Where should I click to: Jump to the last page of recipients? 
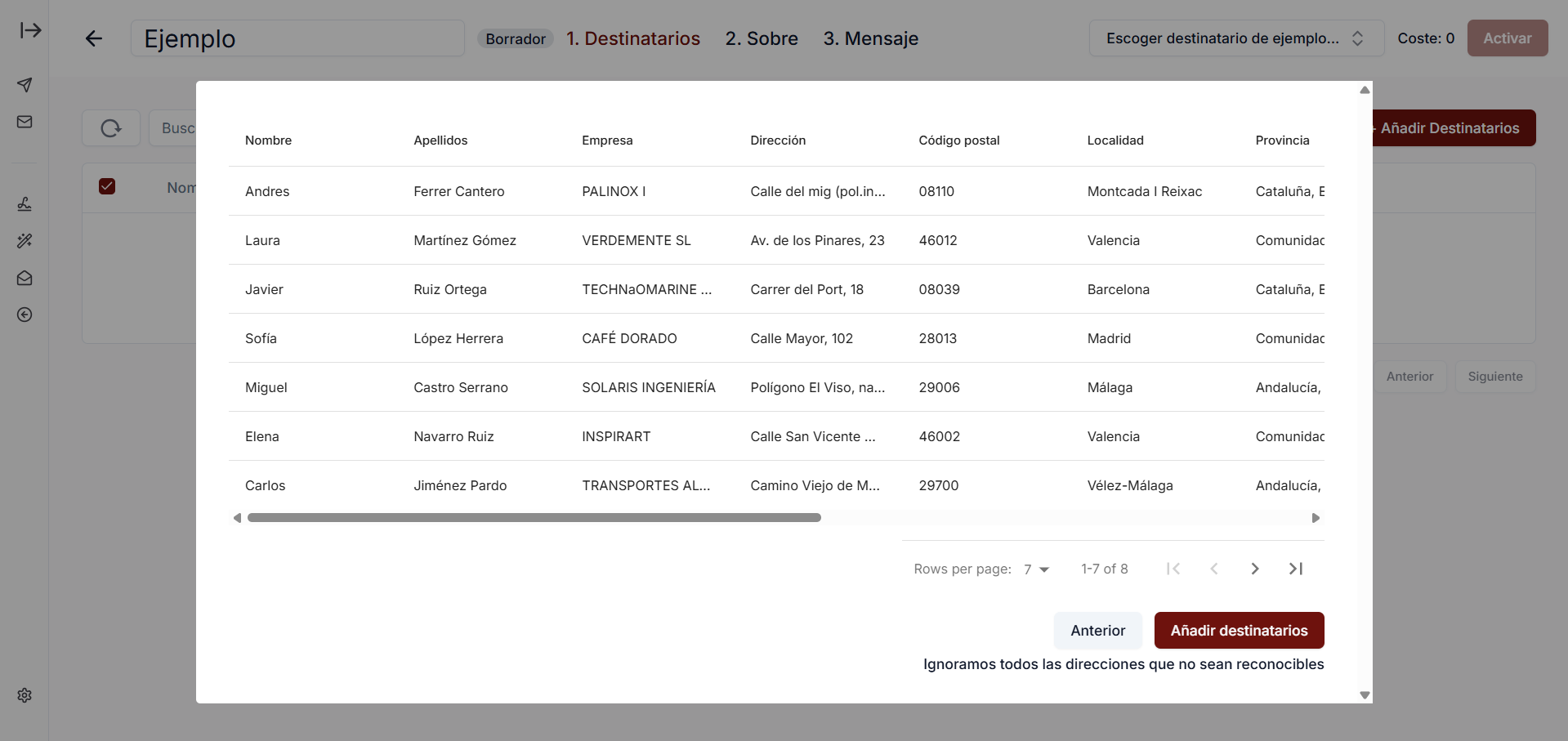1295,569
